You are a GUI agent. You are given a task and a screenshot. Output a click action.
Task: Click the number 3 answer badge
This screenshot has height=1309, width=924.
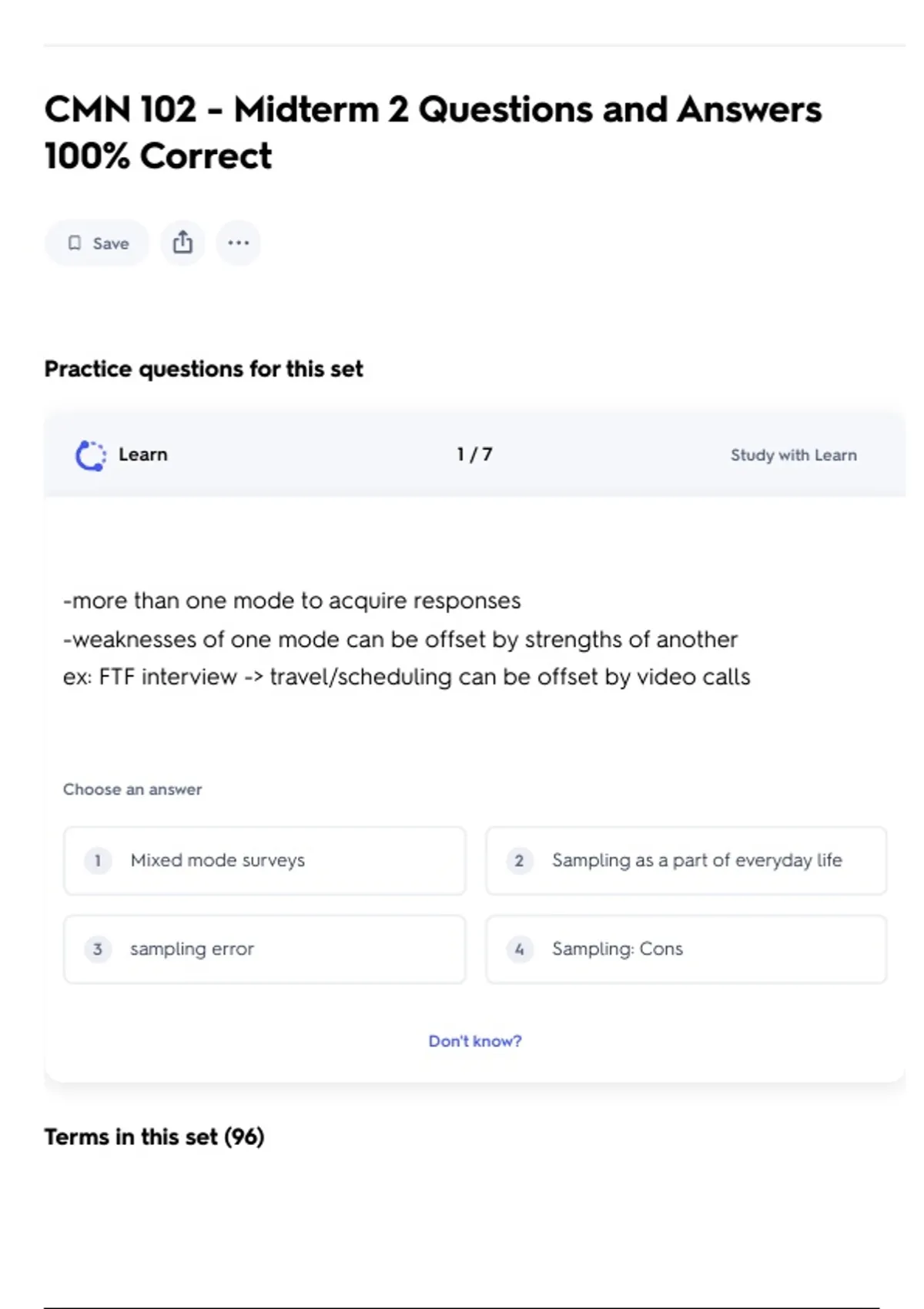point(98,949)
